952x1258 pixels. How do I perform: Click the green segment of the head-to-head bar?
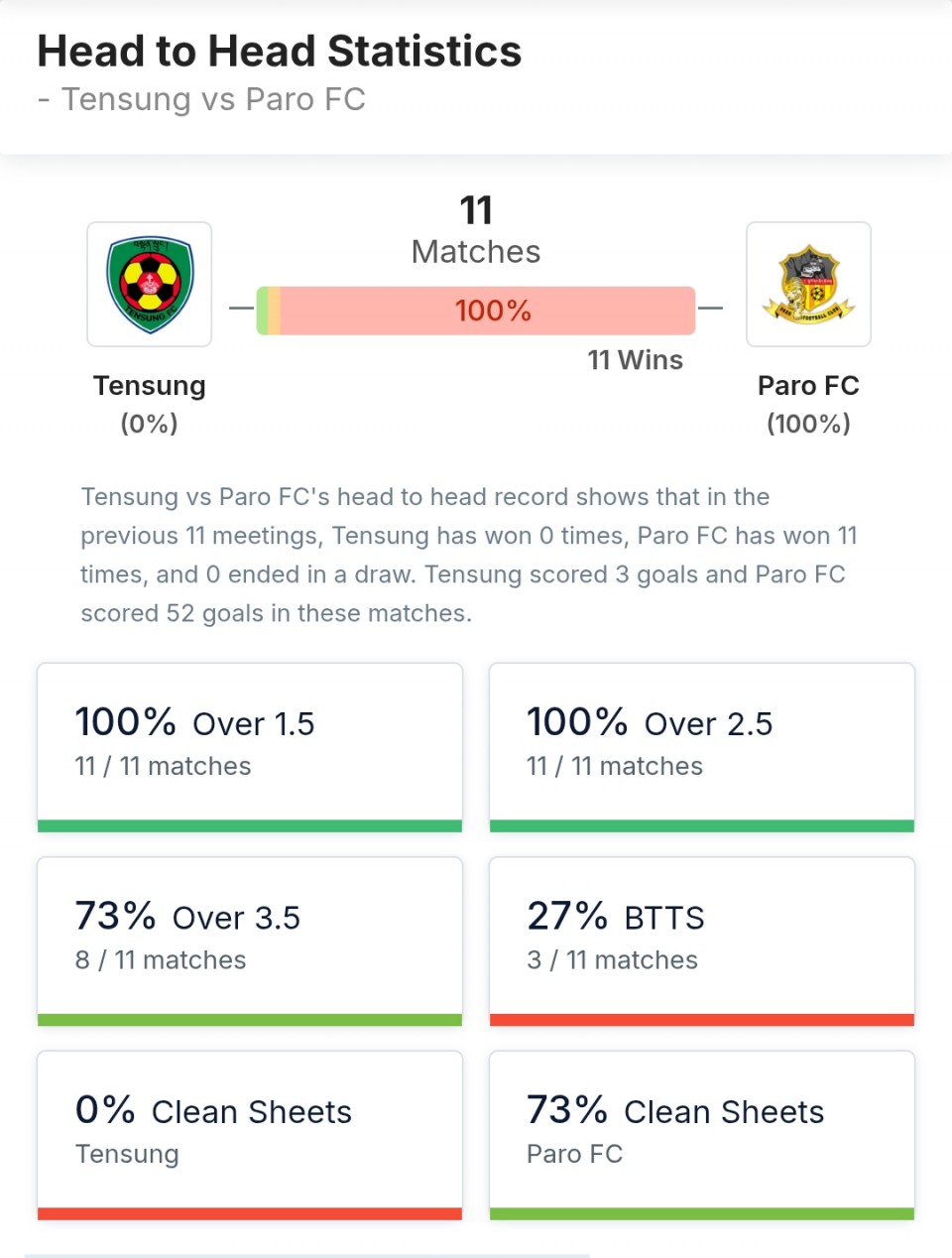tap(262, 311)
